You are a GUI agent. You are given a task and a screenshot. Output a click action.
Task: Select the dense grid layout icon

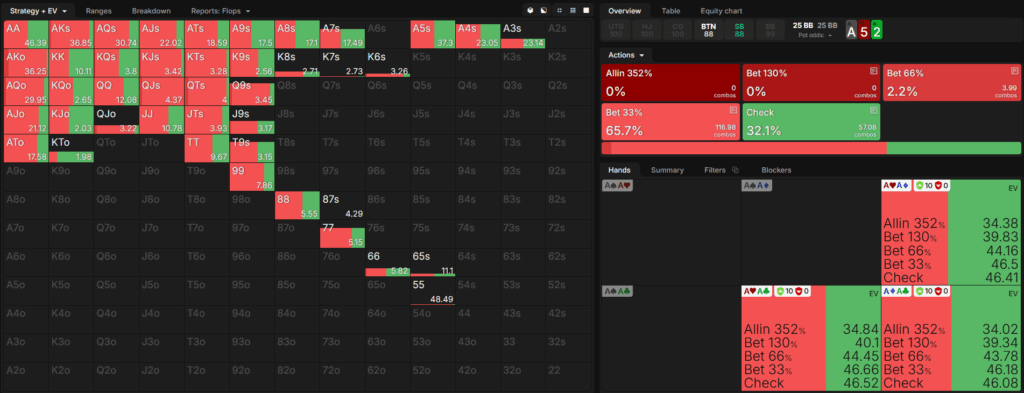tap(573, 10)
